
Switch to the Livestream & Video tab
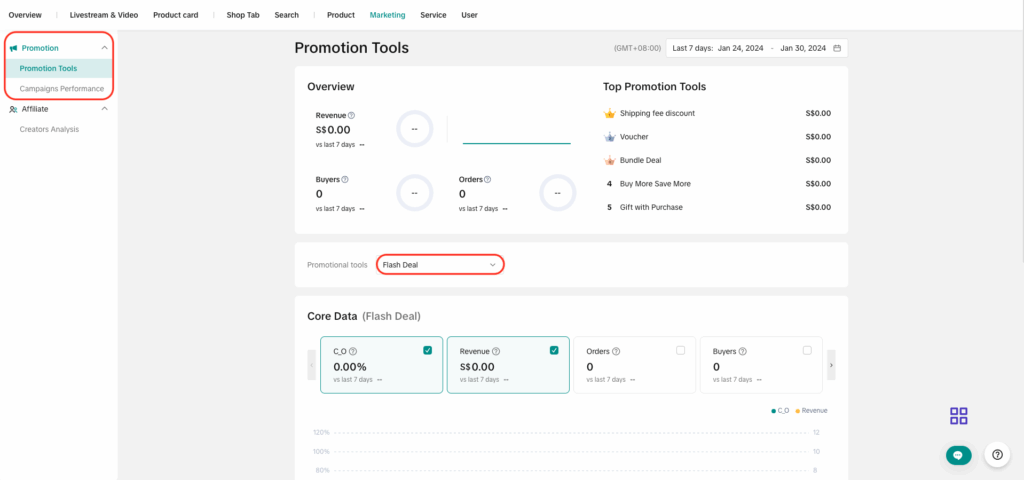pyautogui.click(x=104, y=15)
